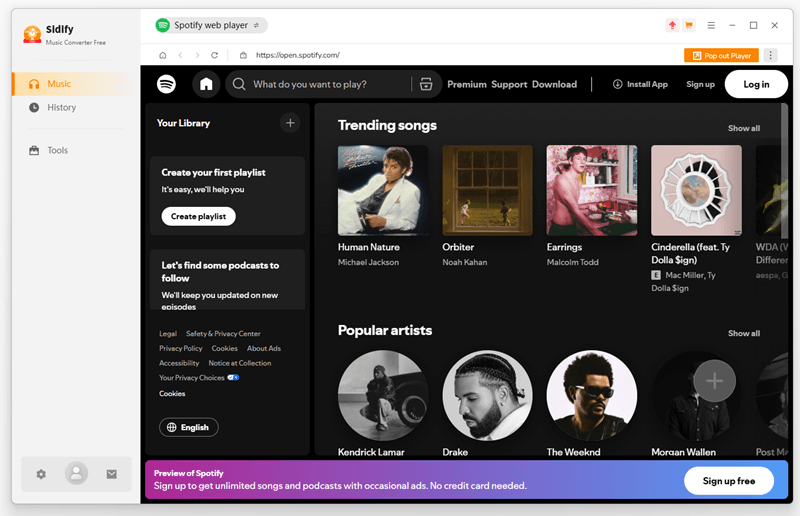
Task: Open the Human Nature album thumbnail
Action: [383, 190]
